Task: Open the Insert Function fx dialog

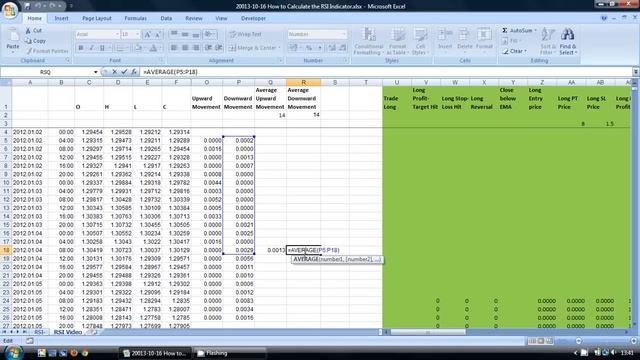Action: click(133, 72)
